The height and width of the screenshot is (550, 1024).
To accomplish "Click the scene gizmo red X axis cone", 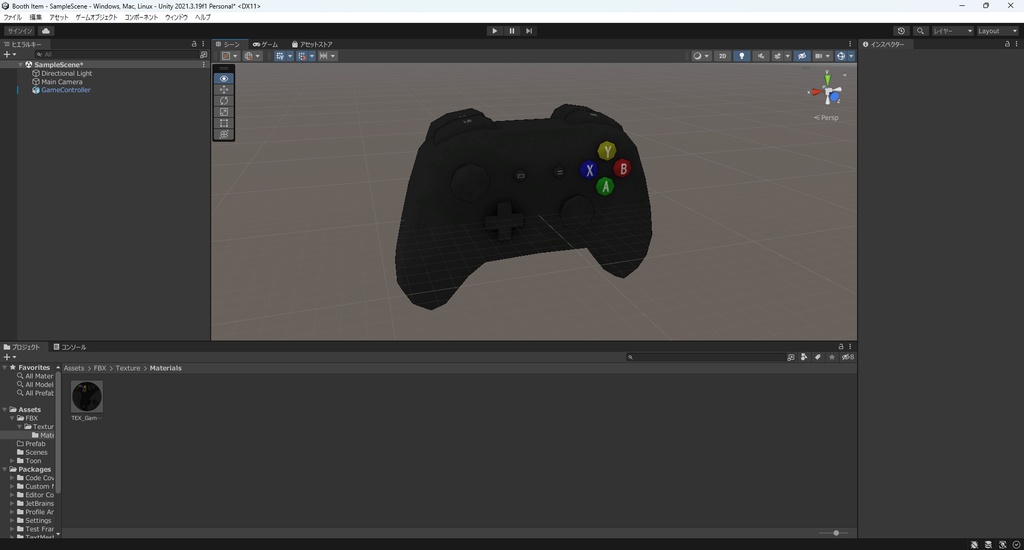I will coord(816,92).
